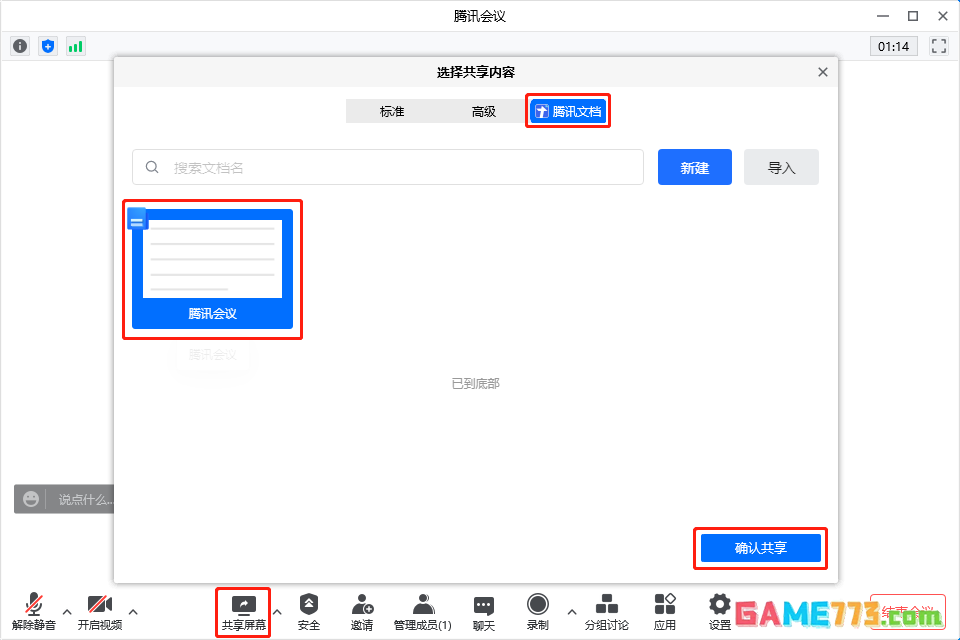
Task: Open Breakout Rooms (分组讨论)
Action: 606,612
